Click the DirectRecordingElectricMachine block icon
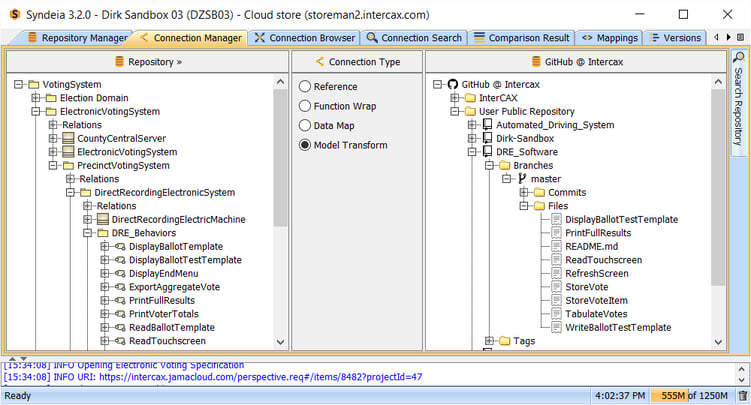The height and width of the screenshot is (405, 751). [103, 219]
